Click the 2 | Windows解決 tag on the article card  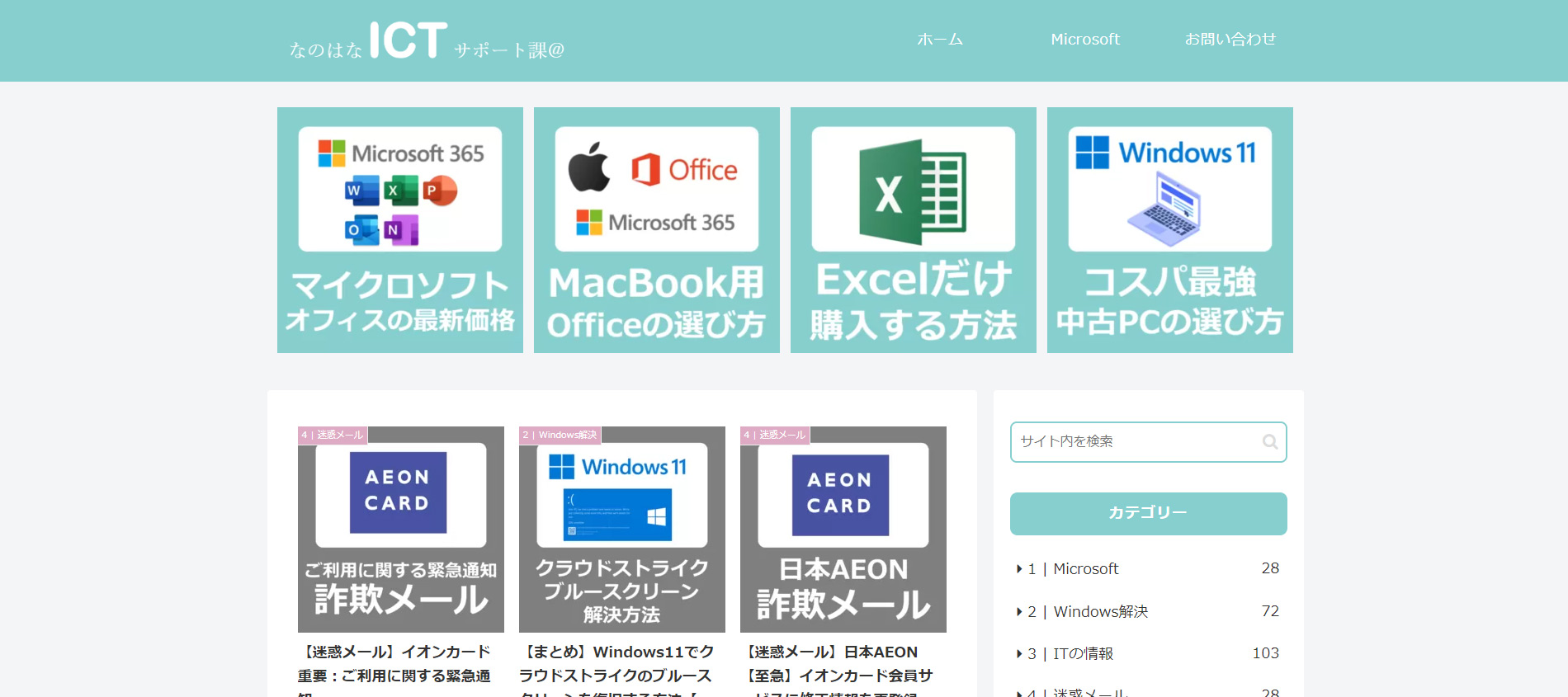click(560, 435)
